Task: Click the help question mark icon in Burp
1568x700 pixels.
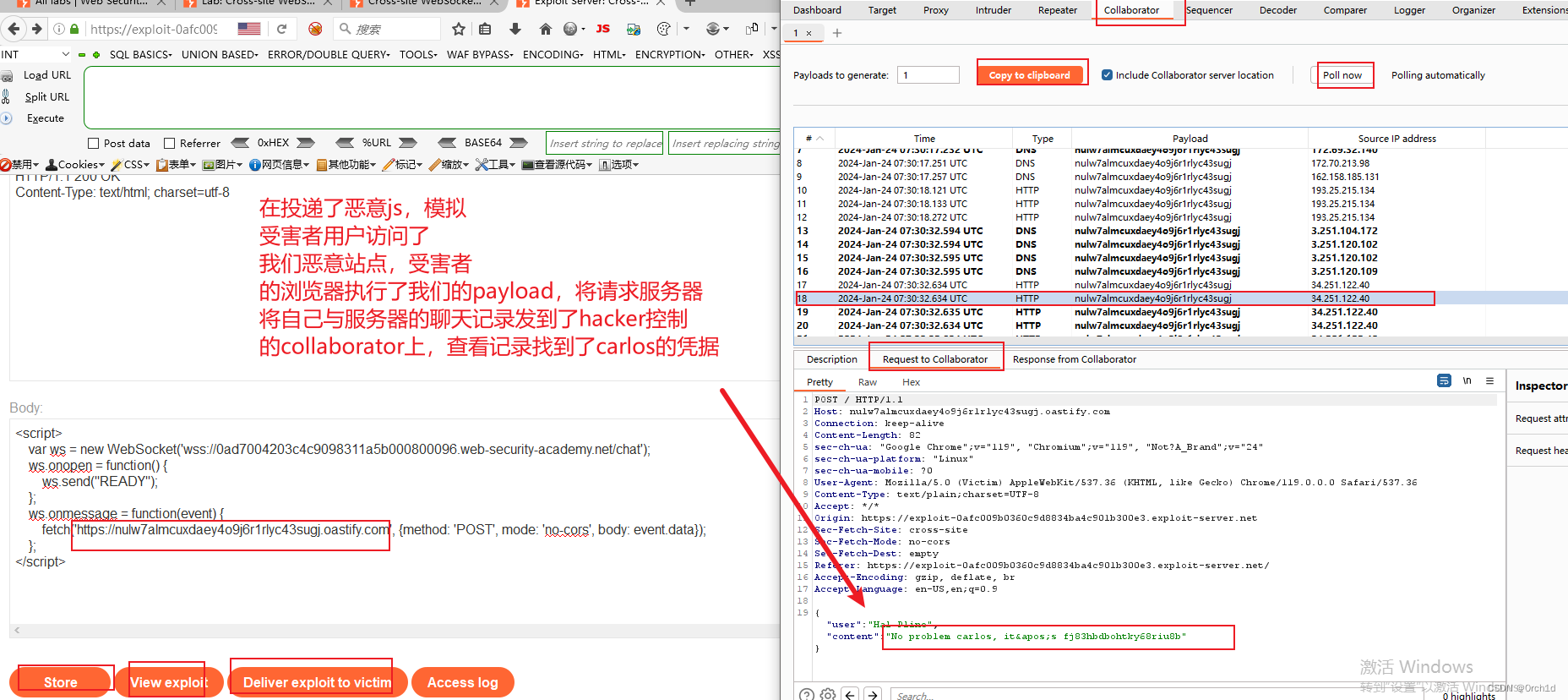Action: coord(807,694)
